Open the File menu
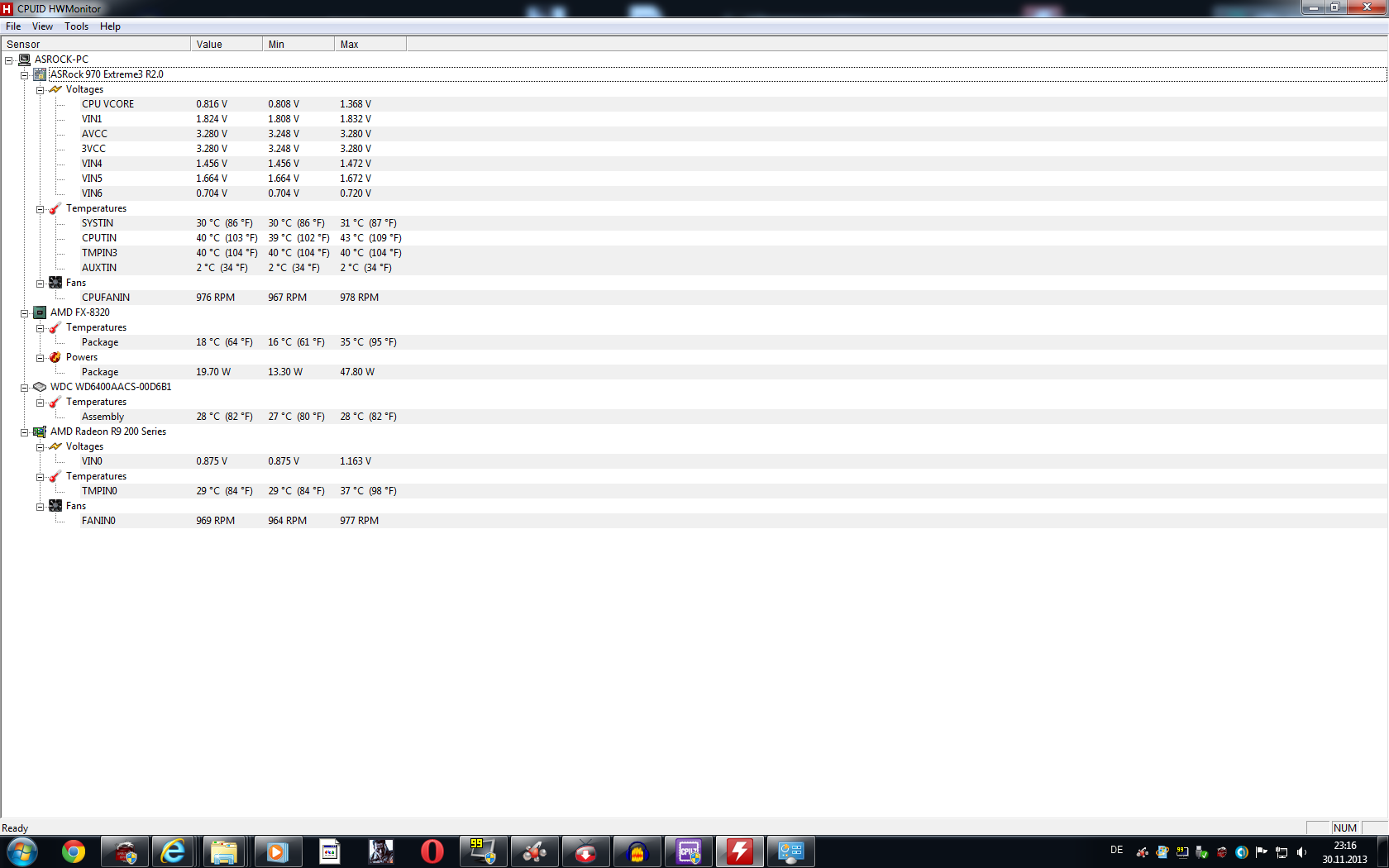The width and height of the screenshot is (1389, 868). (x=13, y=26)
